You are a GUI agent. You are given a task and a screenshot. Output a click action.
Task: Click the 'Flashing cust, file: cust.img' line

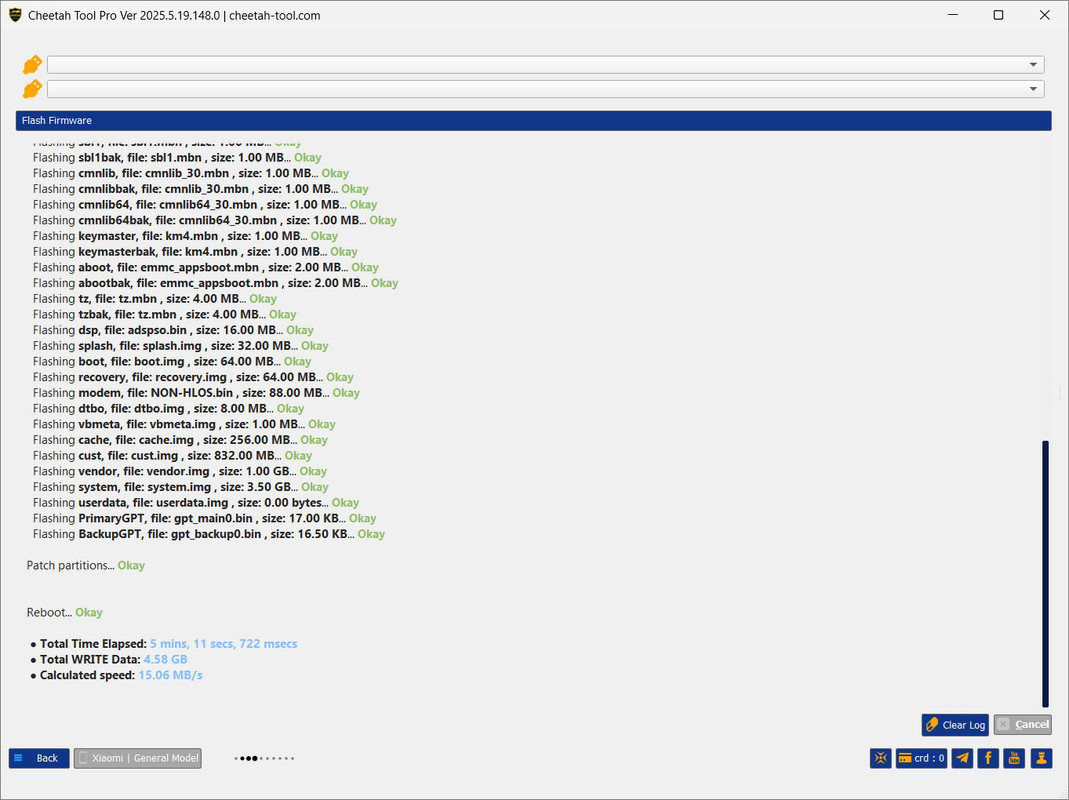(x=172, y=456)
